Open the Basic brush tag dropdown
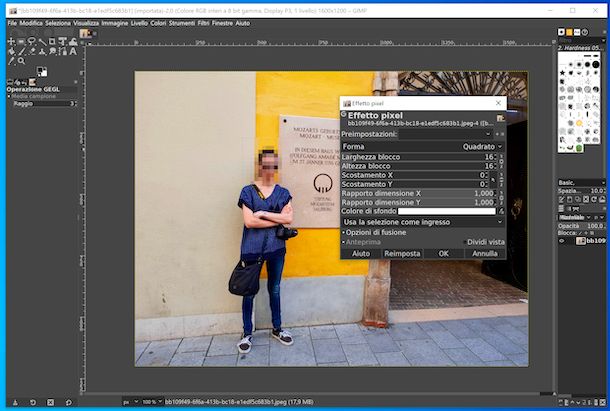Image resolution: width=610 pixels, height=411 pixels. (580, 183)
